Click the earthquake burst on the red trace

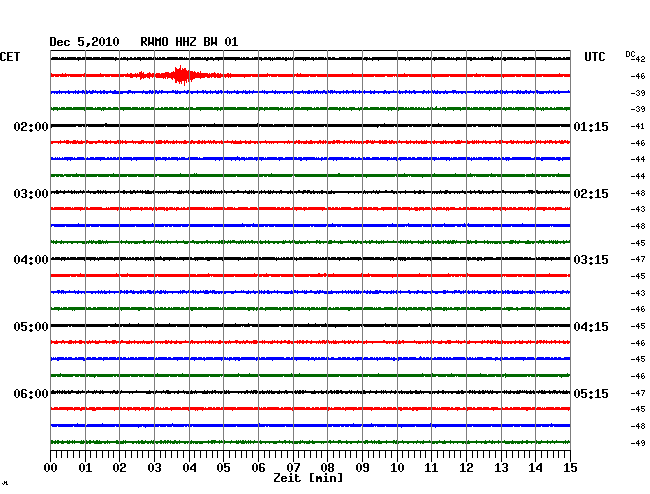point(181,75)
